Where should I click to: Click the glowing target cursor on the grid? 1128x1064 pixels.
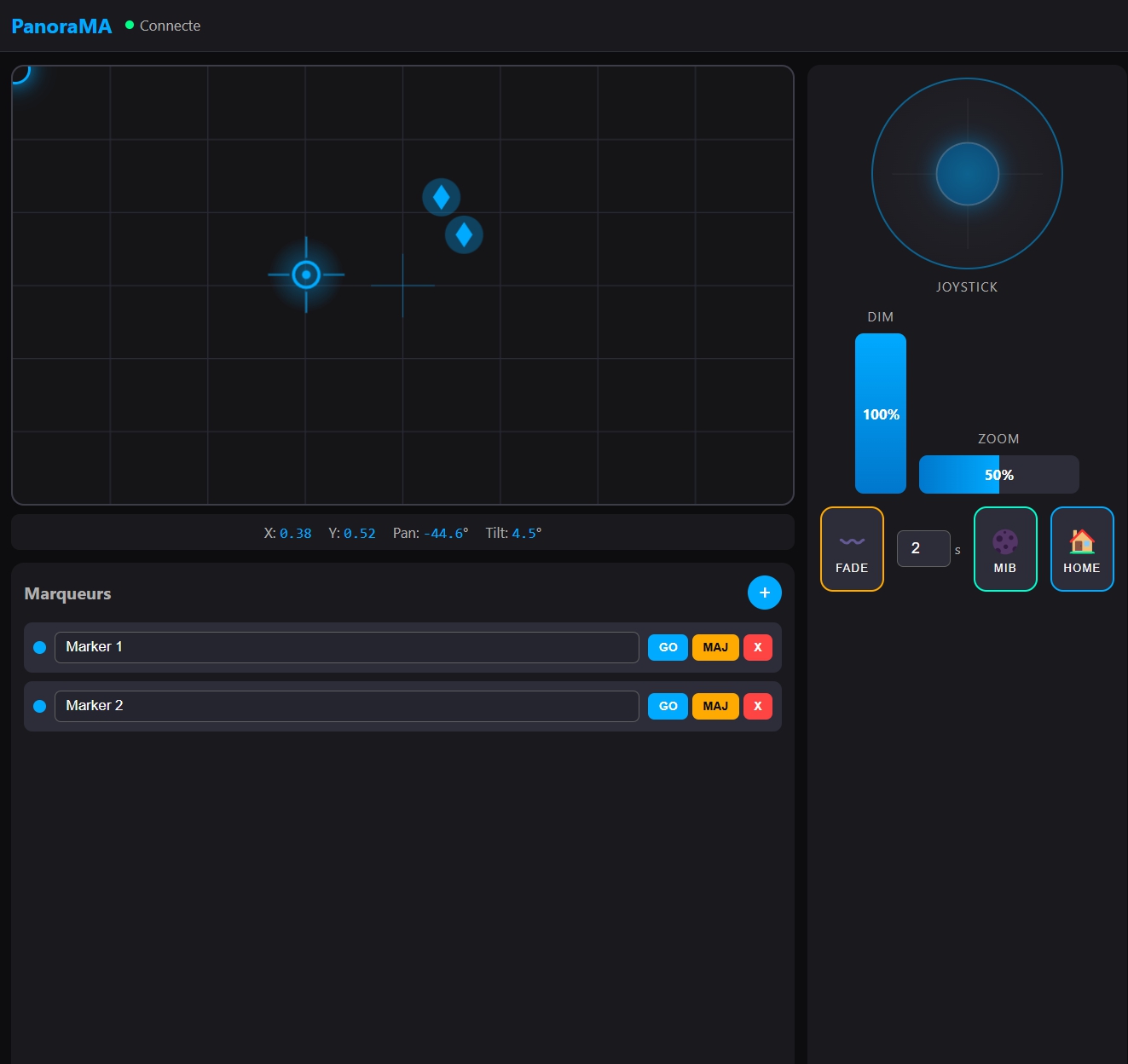(306, 275)
